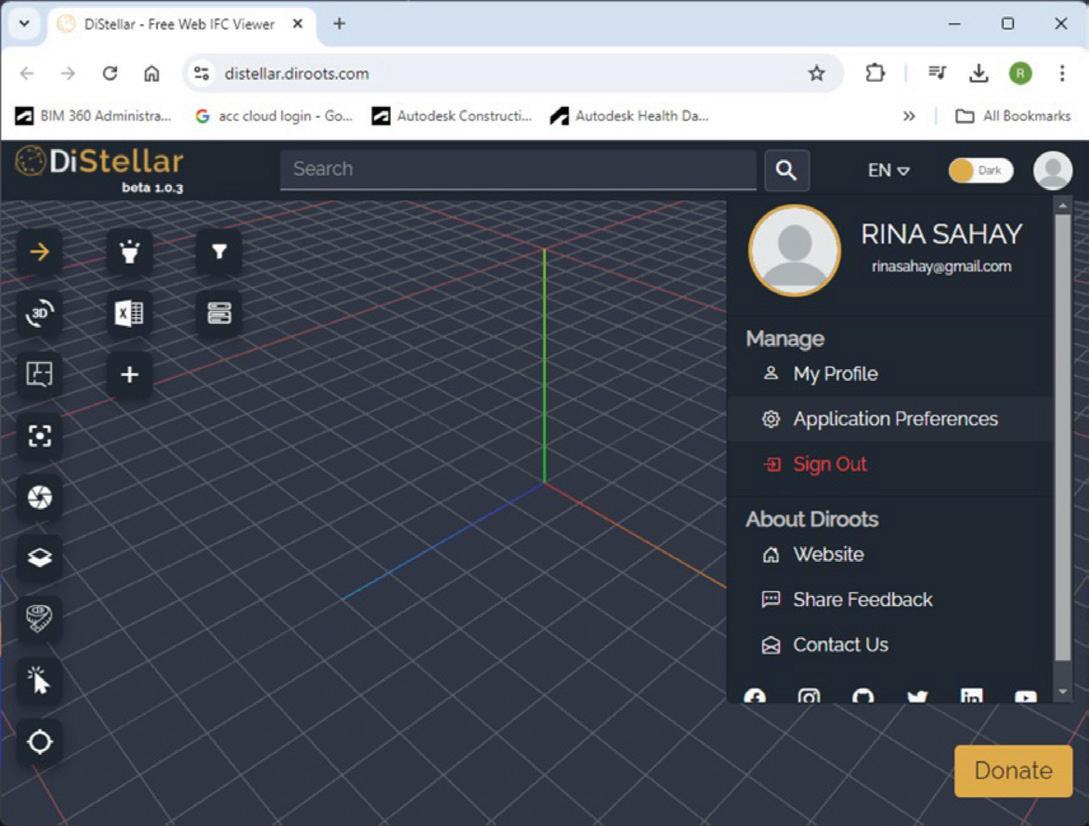Viewport: 1089px width, 826px height.
Task: Open the YouTube social link
Action: click(1026, 695)
